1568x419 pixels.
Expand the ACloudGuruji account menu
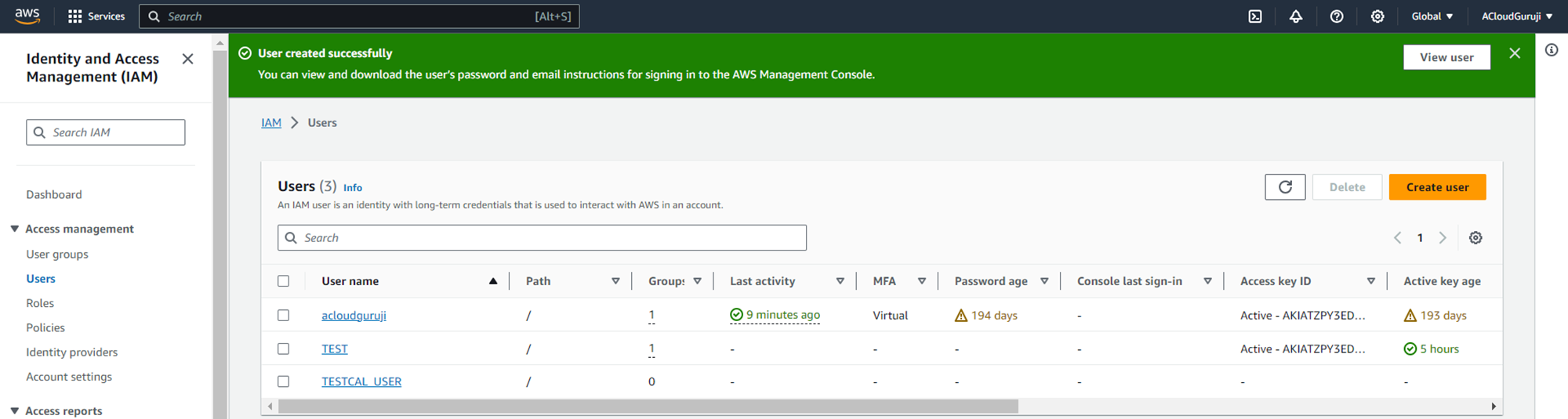[x=1516, y=16]
